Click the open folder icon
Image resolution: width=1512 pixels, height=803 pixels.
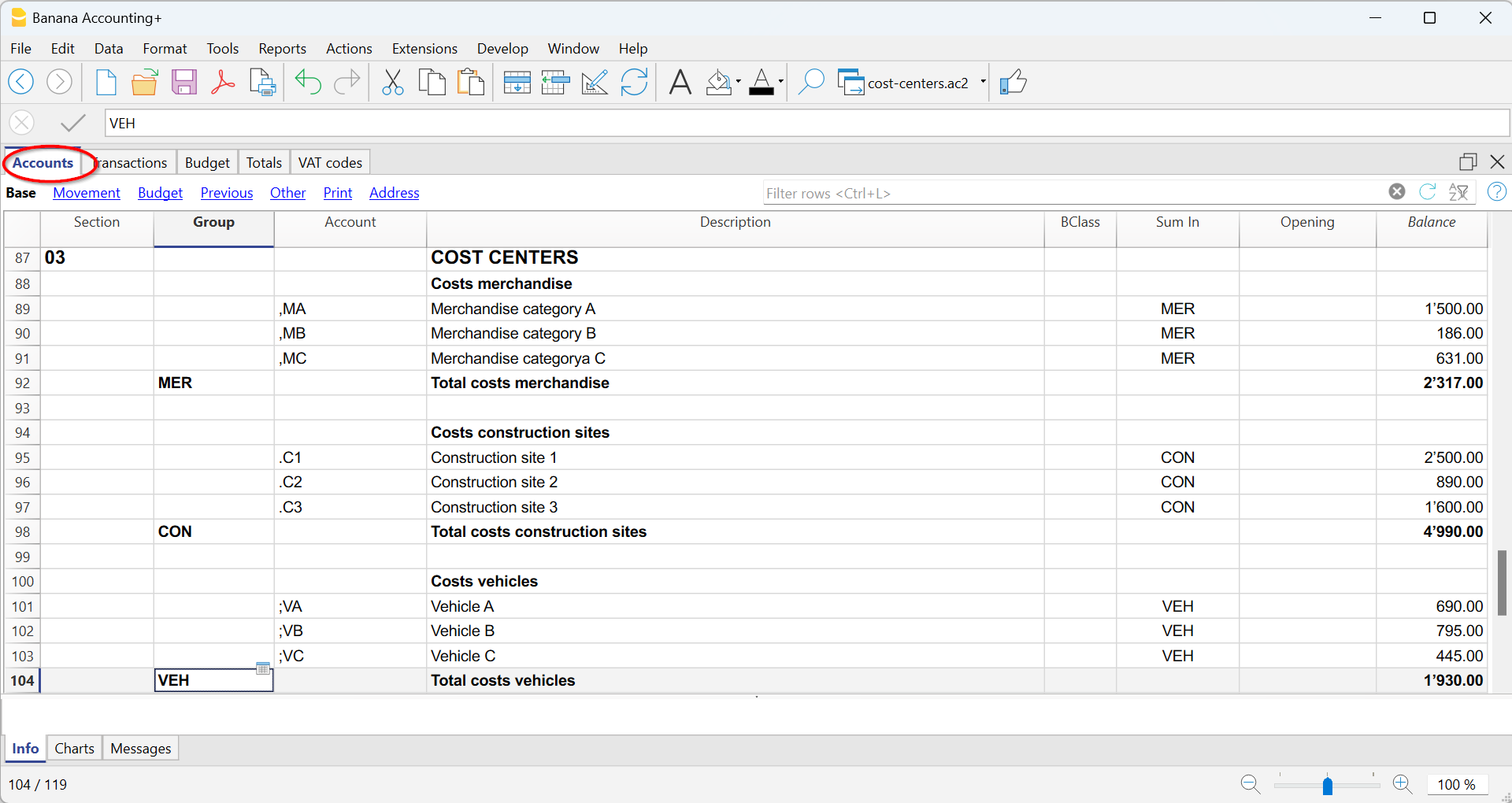144,82
